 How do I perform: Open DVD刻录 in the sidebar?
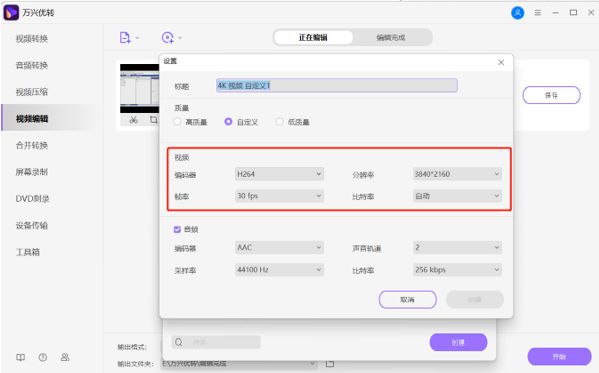pyautogui.click(x=32, y=199)
